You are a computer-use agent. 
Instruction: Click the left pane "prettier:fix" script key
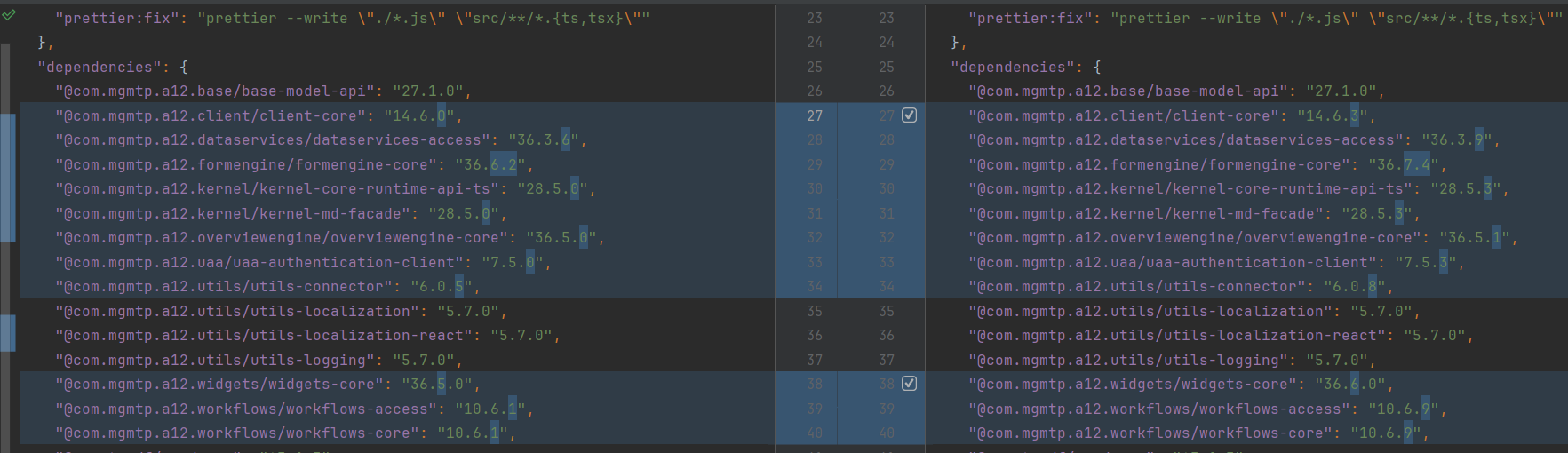pos(117,18)
